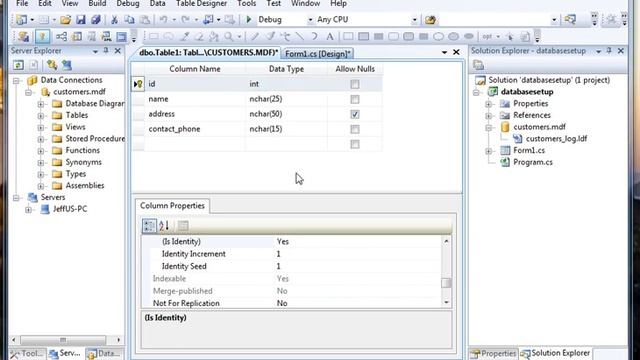Switch to the Form1.cs [Design] tab
Screen dimensions: 640x360
(x=318, y=53)
